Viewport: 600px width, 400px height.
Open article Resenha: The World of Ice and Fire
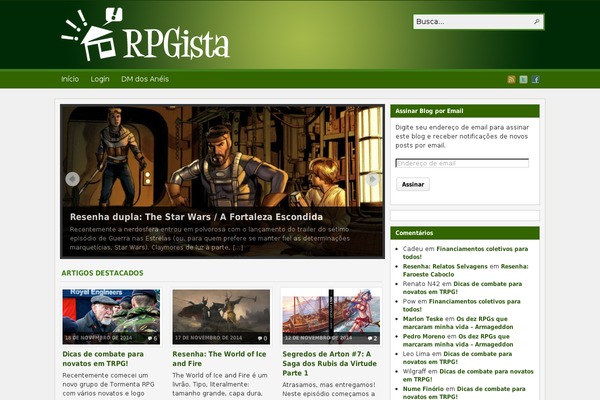tap(219, 359)
